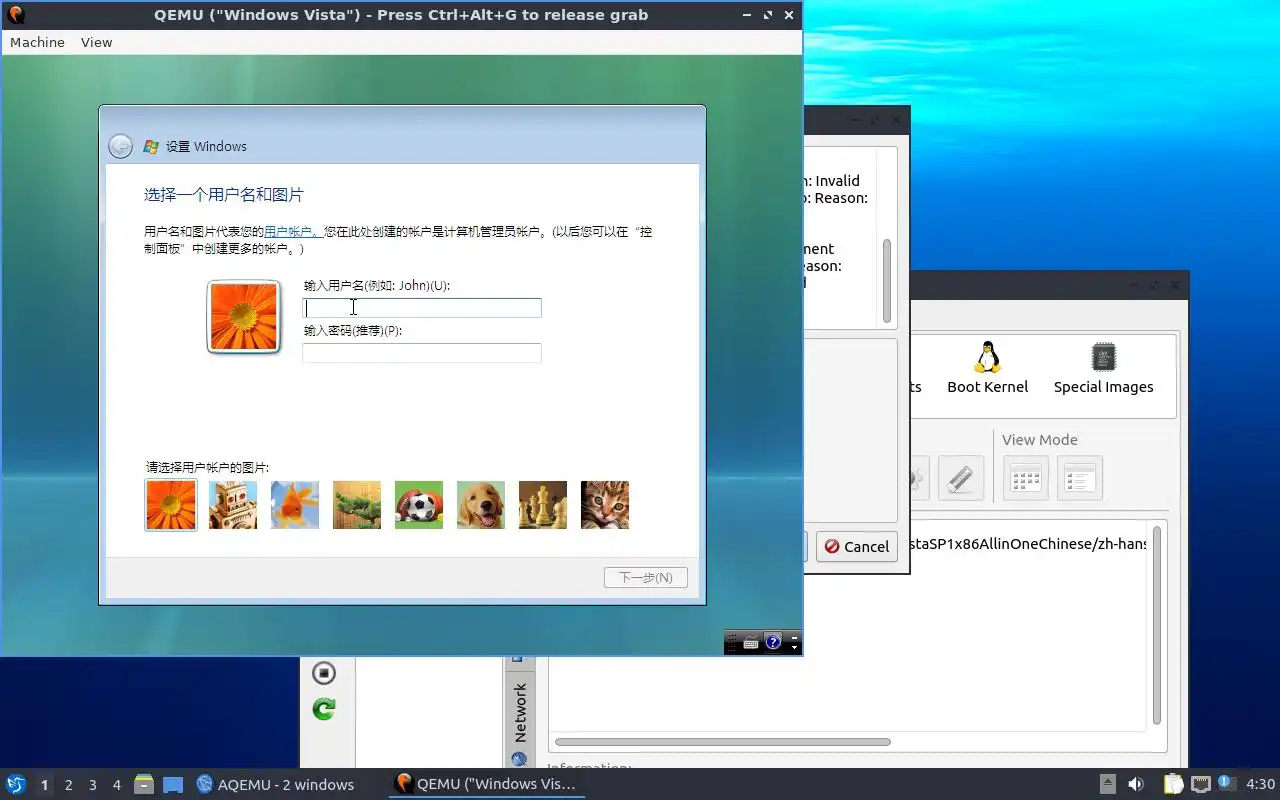Viewport: 1280px width, 800px height.
Task: Select the chess pieces account picture
Action: coord(543,505)
